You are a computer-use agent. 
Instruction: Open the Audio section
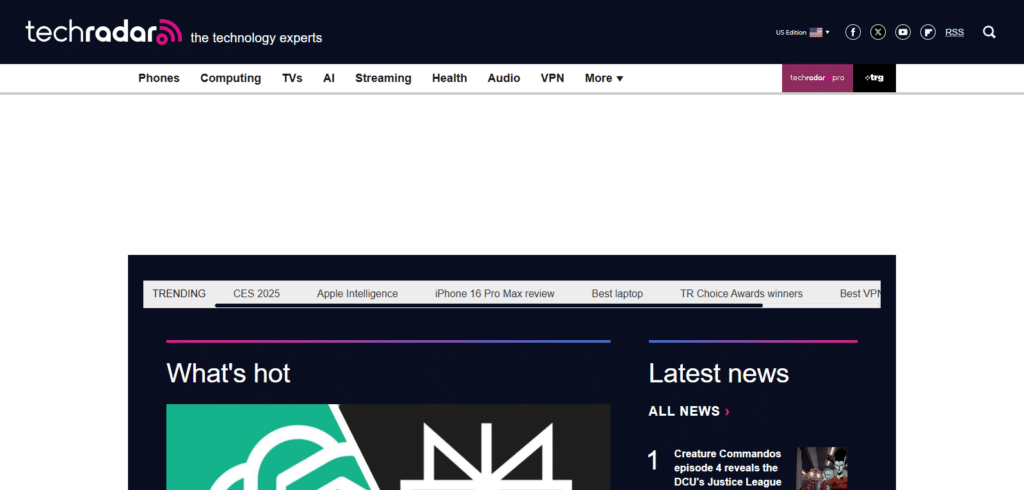coord(504,78)
